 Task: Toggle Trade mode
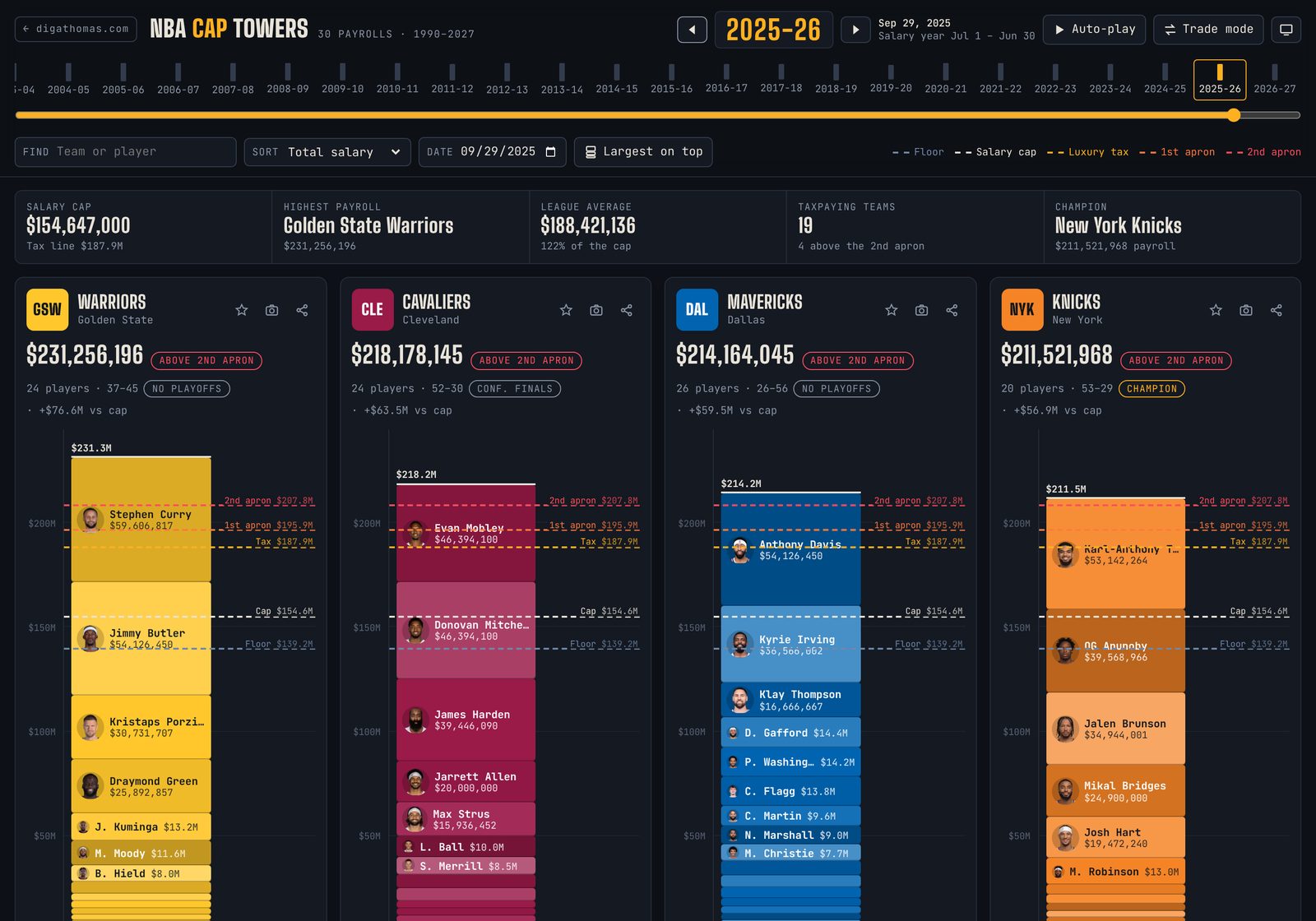(1209, 30)
